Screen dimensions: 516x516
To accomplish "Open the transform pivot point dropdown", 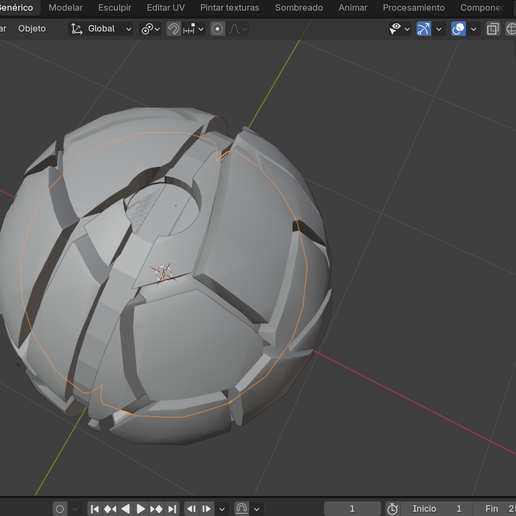I will coord(151,29).
